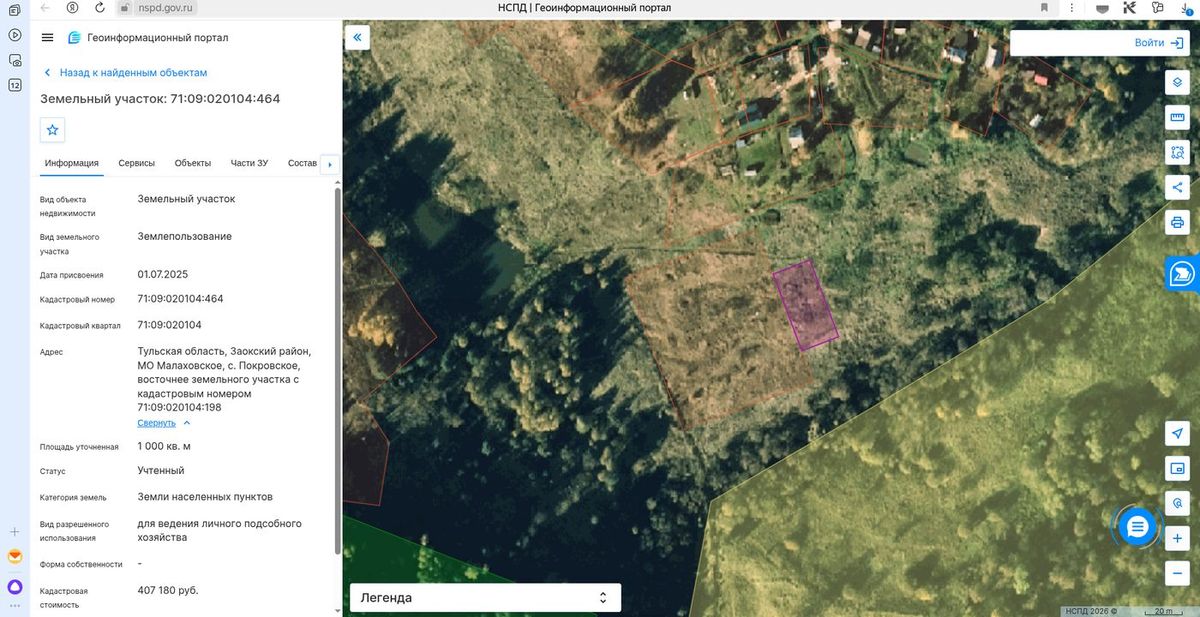
Task: Click the cadastral value 407 180 руб.
Action: [x=168, y=590]
